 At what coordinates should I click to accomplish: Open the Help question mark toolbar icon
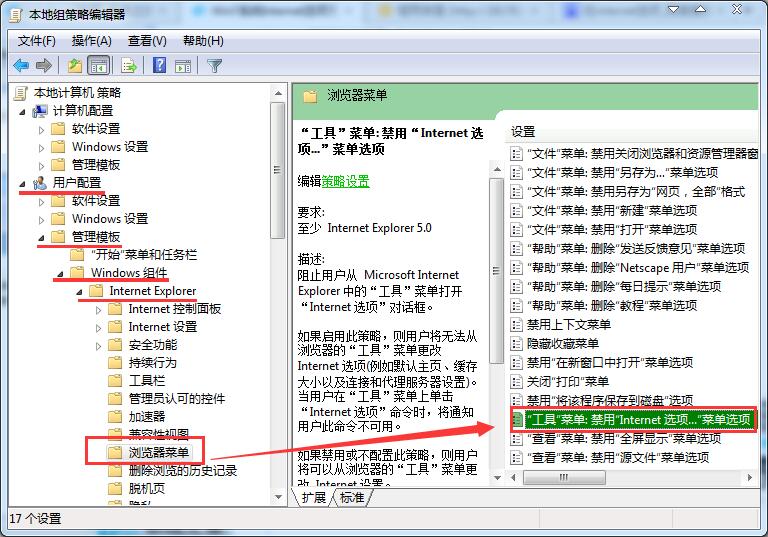pos(159,65)
